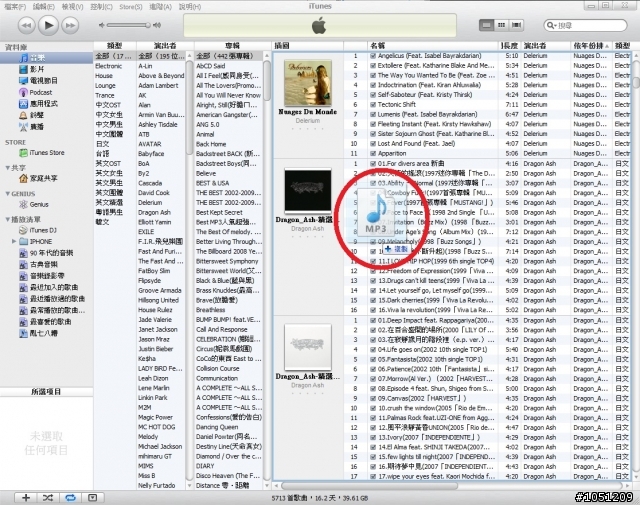Uncheck 16.Viva la revolution checkbox
640x505 pixels.
coord(373,310)
